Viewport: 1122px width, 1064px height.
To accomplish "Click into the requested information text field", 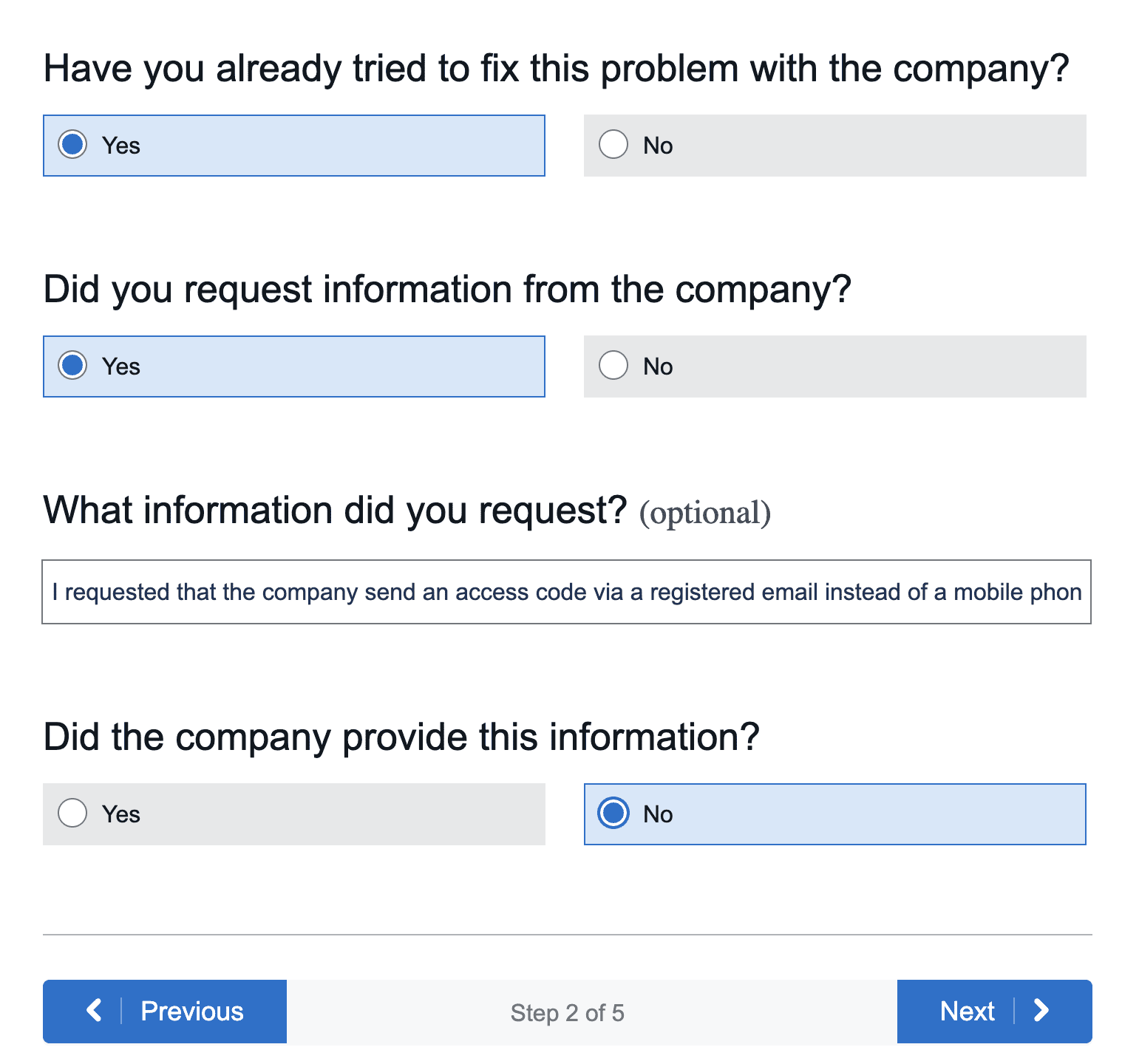I will (566, 592).
